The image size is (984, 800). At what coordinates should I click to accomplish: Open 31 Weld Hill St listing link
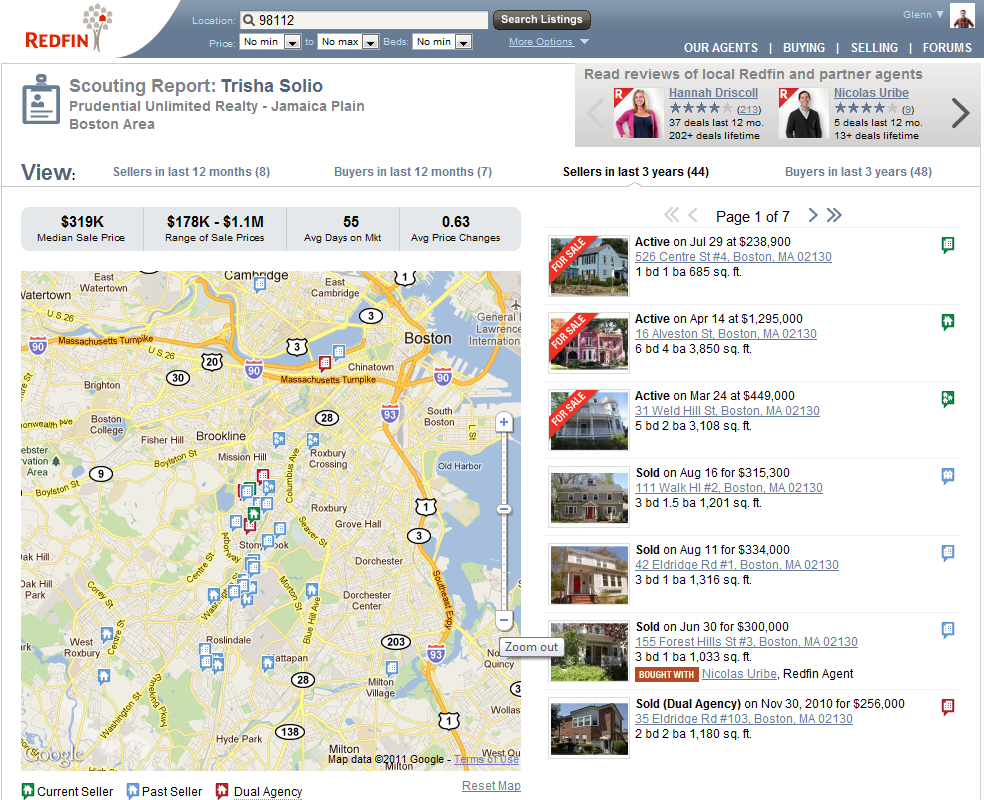(727, 411)
